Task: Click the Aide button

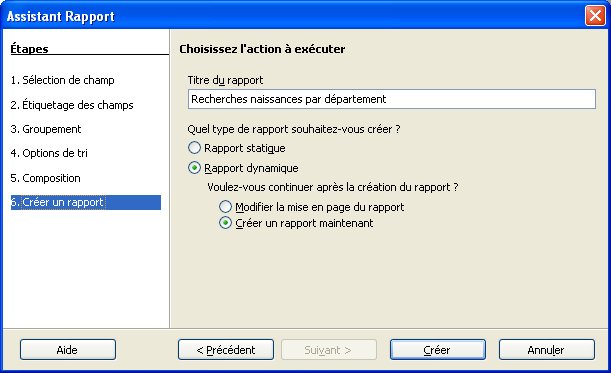Action: 68,350
